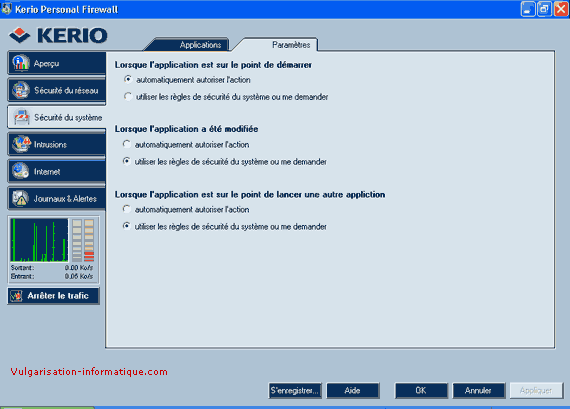
Task: Click the green traffic graph
Action: (x=39, y=240)
